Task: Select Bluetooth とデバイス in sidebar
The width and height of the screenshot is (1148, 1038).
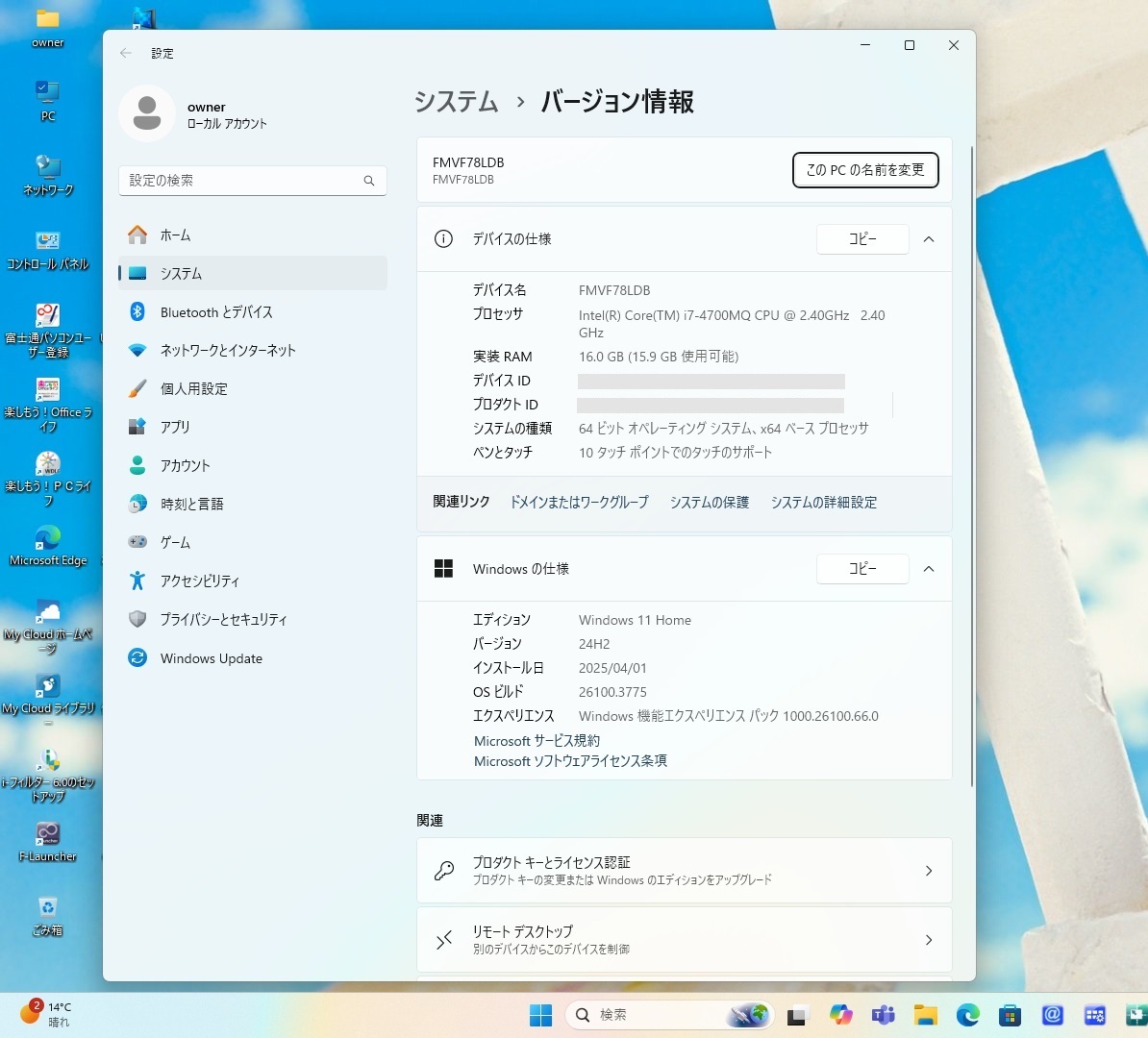Action: tap(253, 311)
